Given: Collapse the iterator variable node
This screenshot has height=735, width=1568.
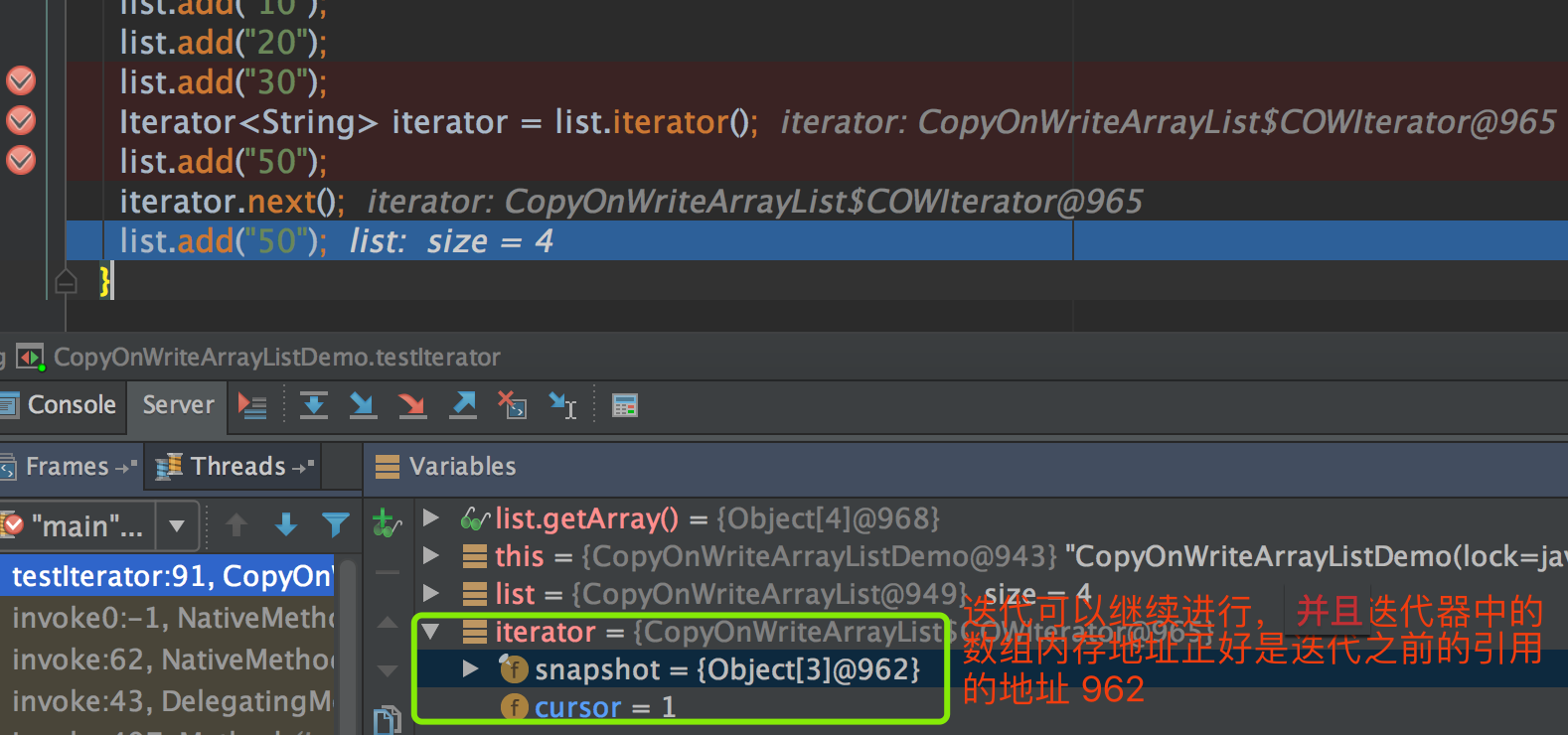Looking at the screenshot, I should pyautogui.click(x=431, y=632).
